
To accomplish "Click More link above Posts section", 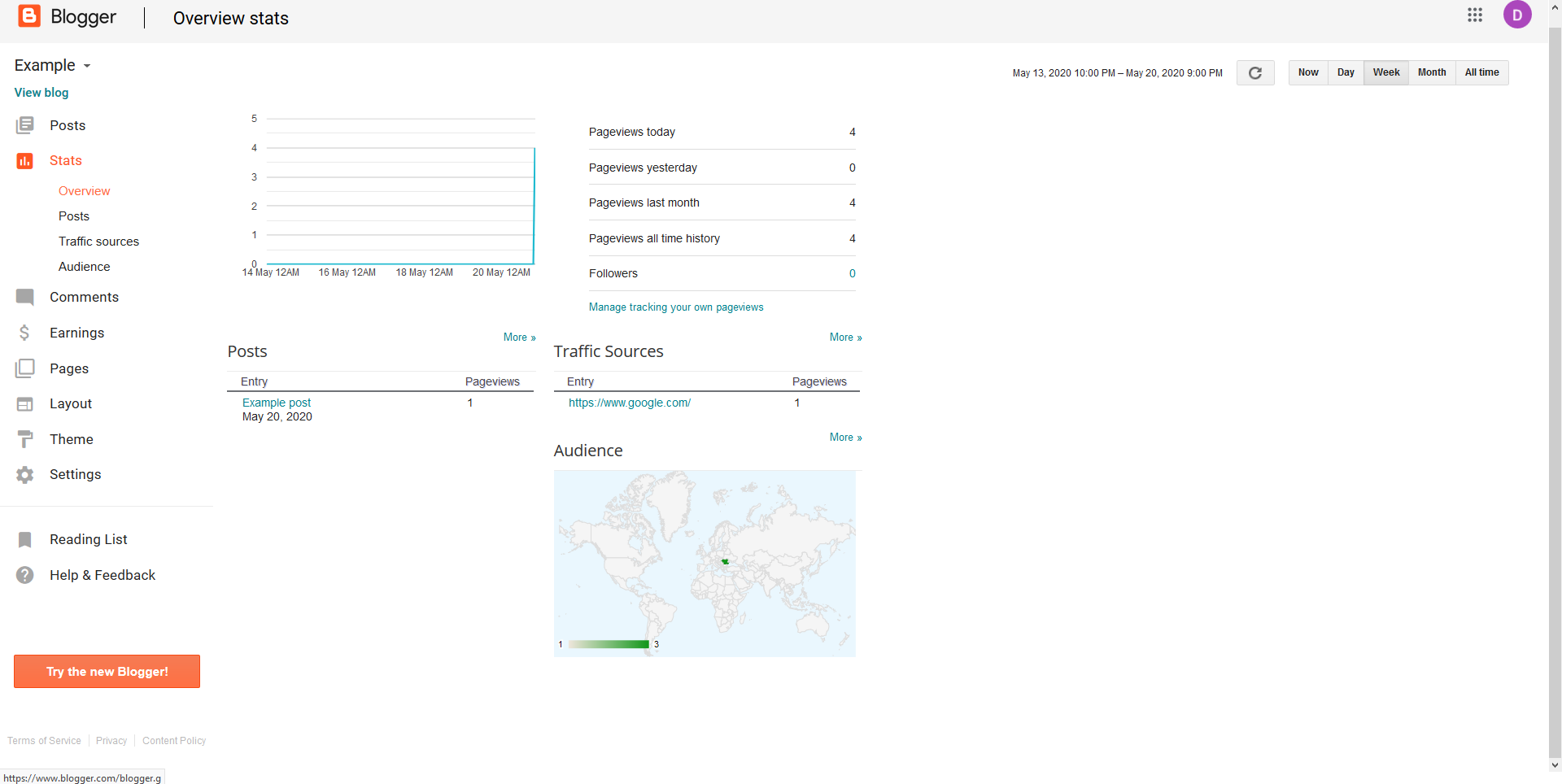I will (519, 338).
